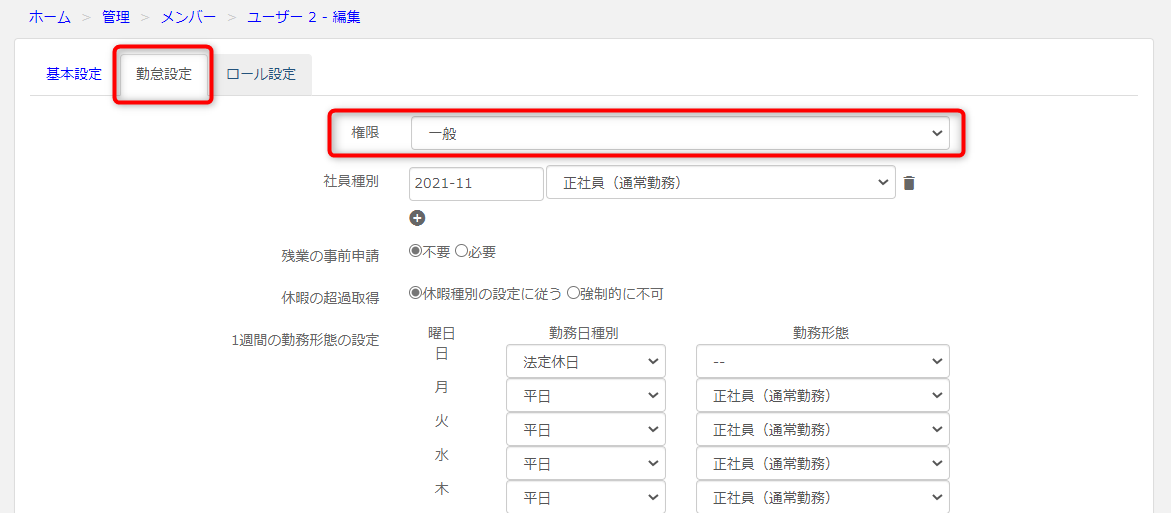The height and width of the screenshot is (513, 1171).
Task: Switch to the 基本設定 tab
Action: click(74, 75)
